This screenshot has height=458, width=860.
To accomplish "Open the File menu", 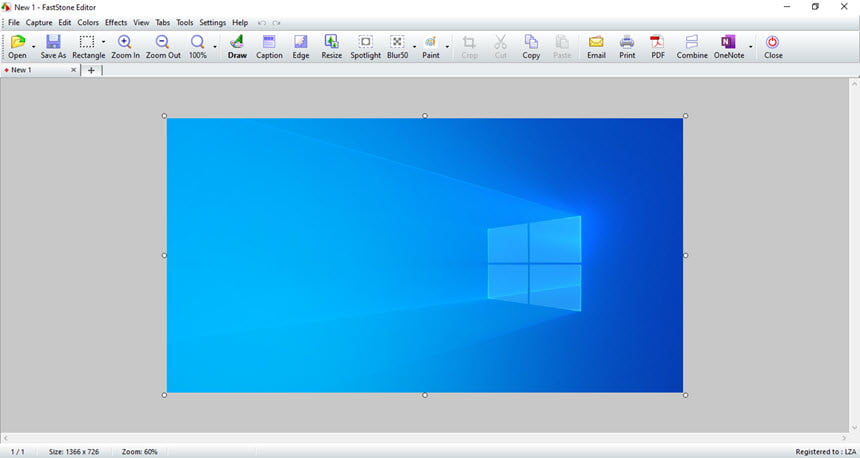I will point(14,22).
